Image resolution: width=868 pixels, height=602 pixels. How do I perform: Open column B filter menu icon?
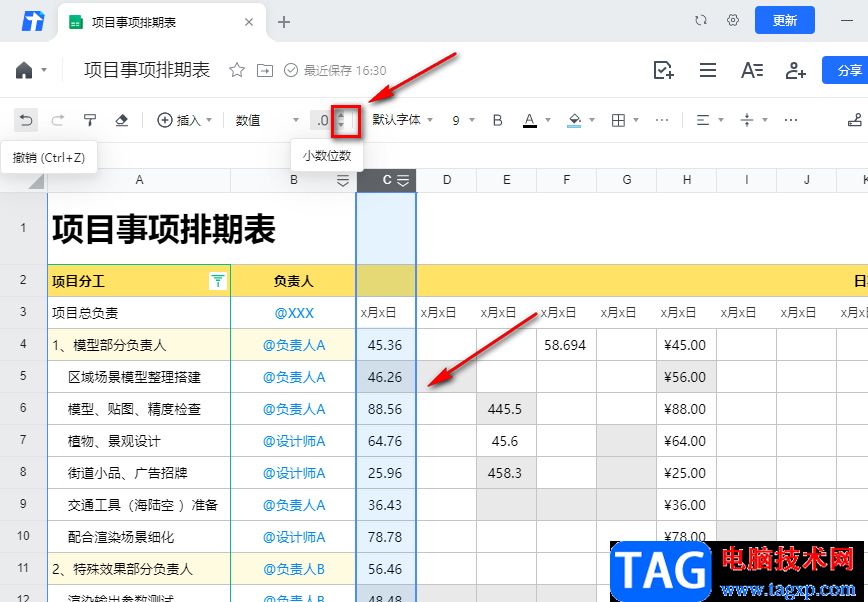click(343, 181)
